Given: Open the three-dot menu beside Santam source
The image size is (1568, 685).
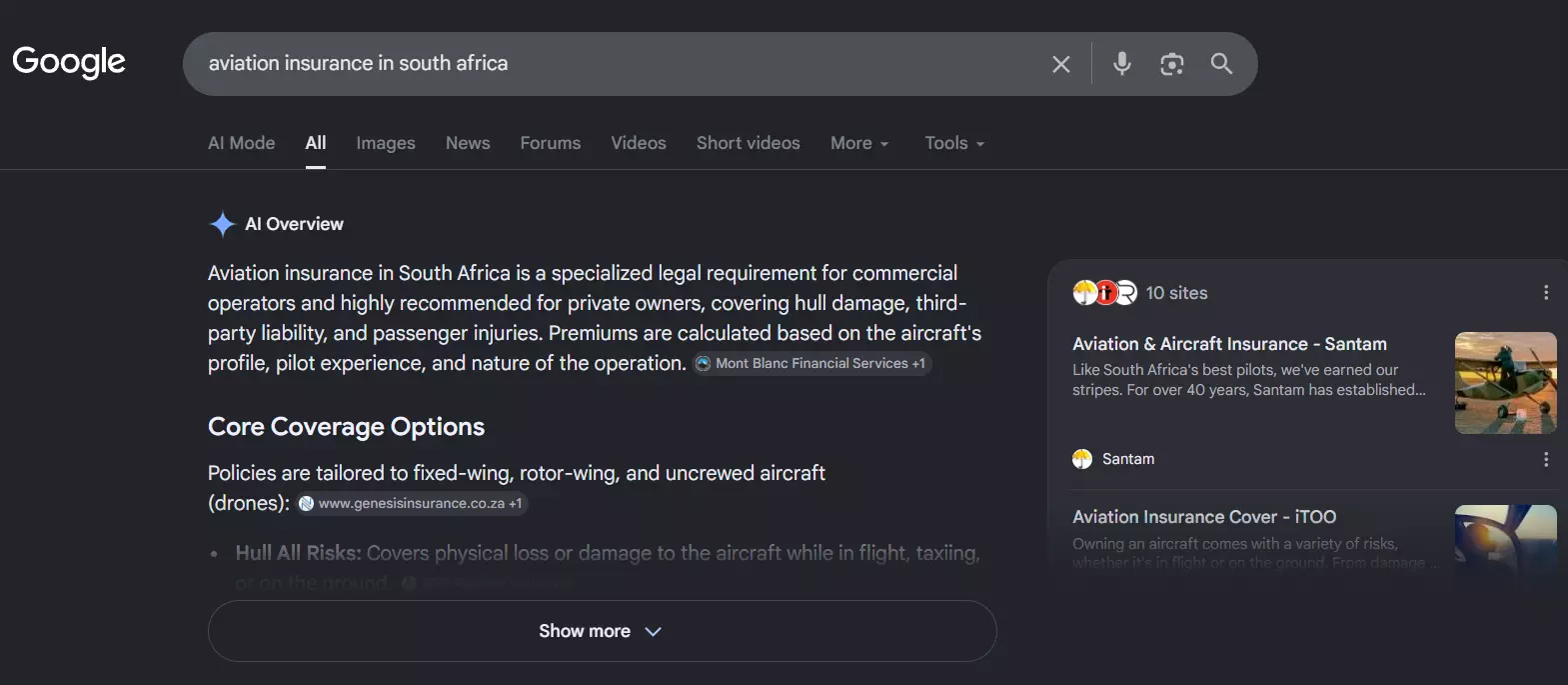Looking at the screenshot, I should pos(1546,459).
